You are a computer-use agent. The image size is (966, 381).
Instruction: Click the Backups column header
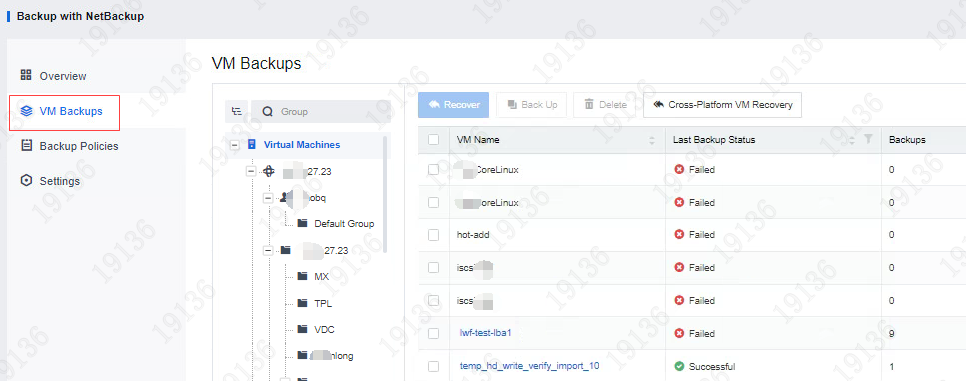coord(907,140)
